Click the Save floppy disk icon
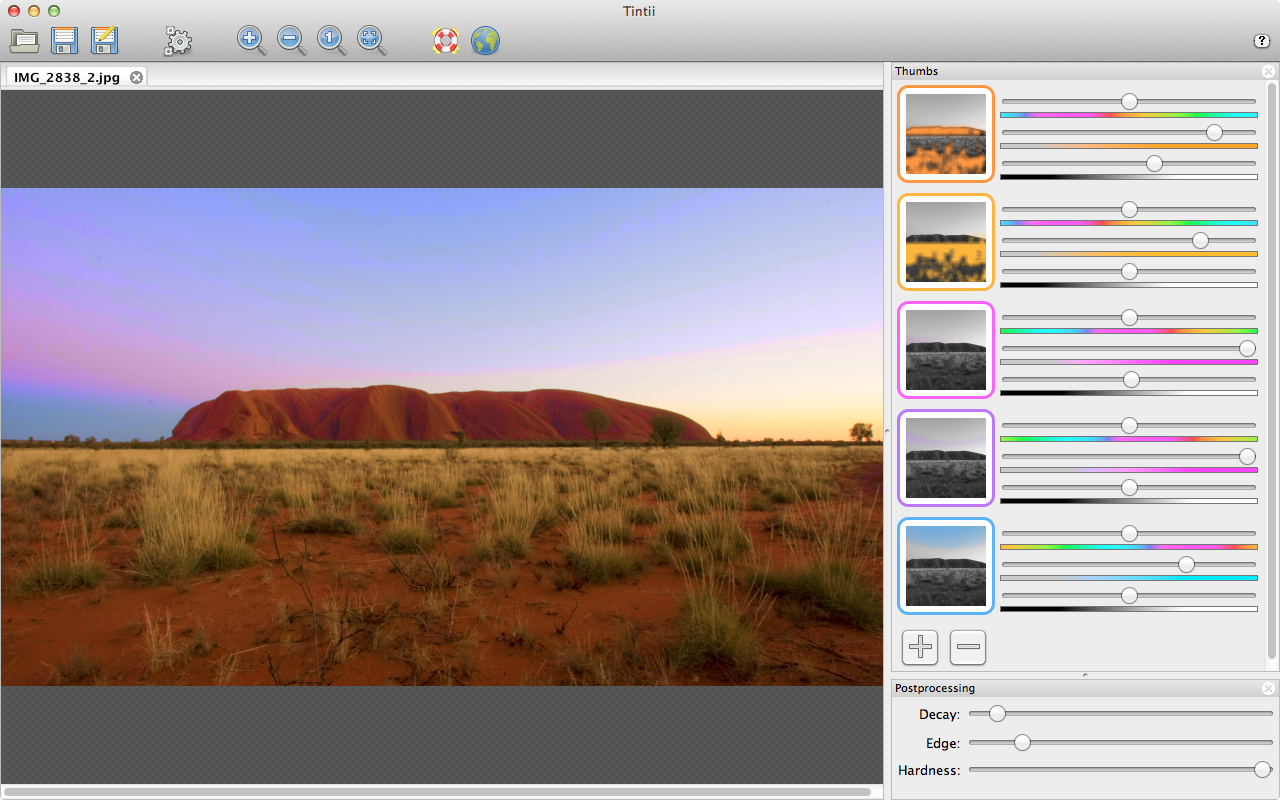 click(x=65, y=40)
